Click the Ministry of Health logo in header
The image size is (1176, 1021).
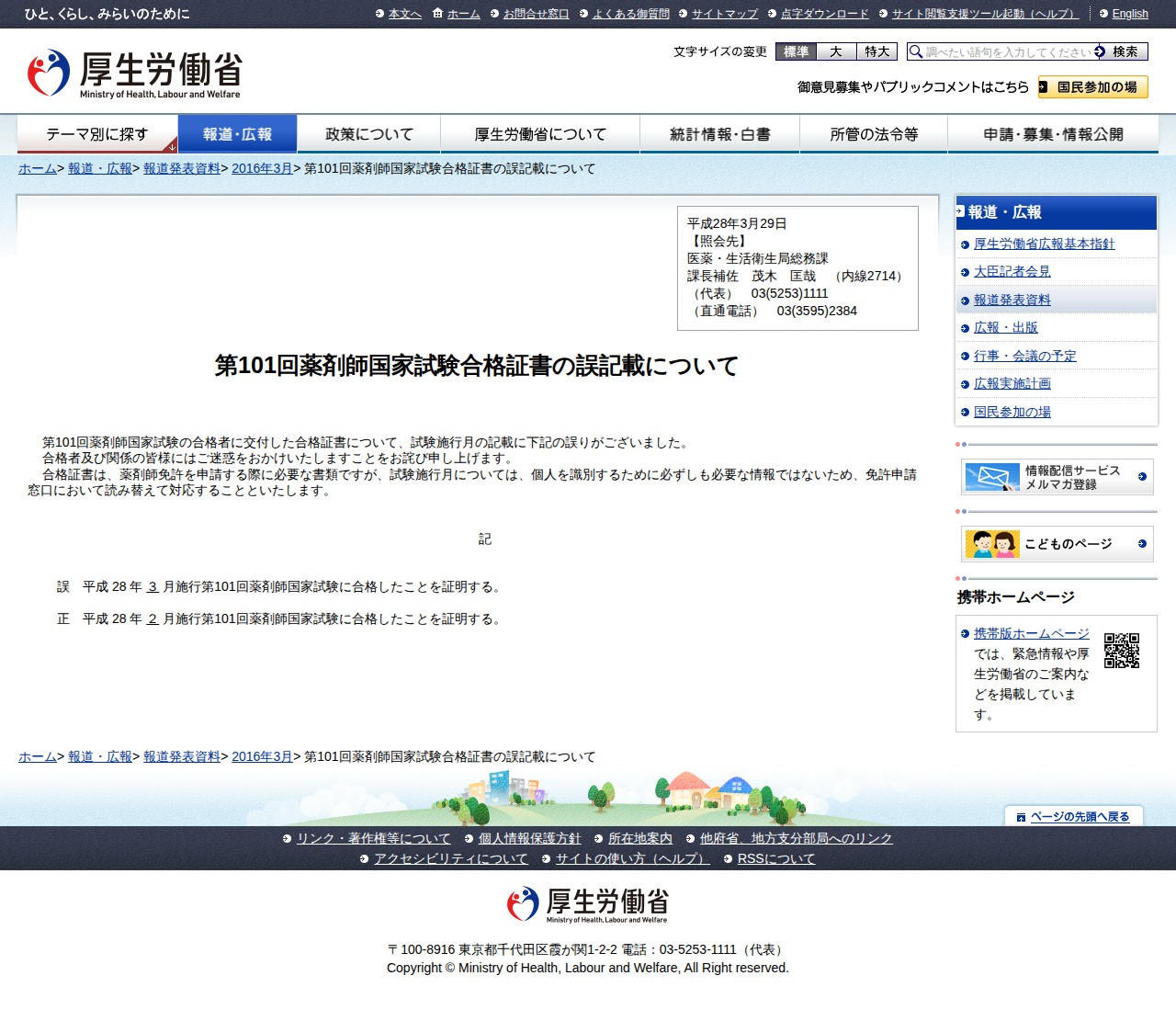click(134, 74)
